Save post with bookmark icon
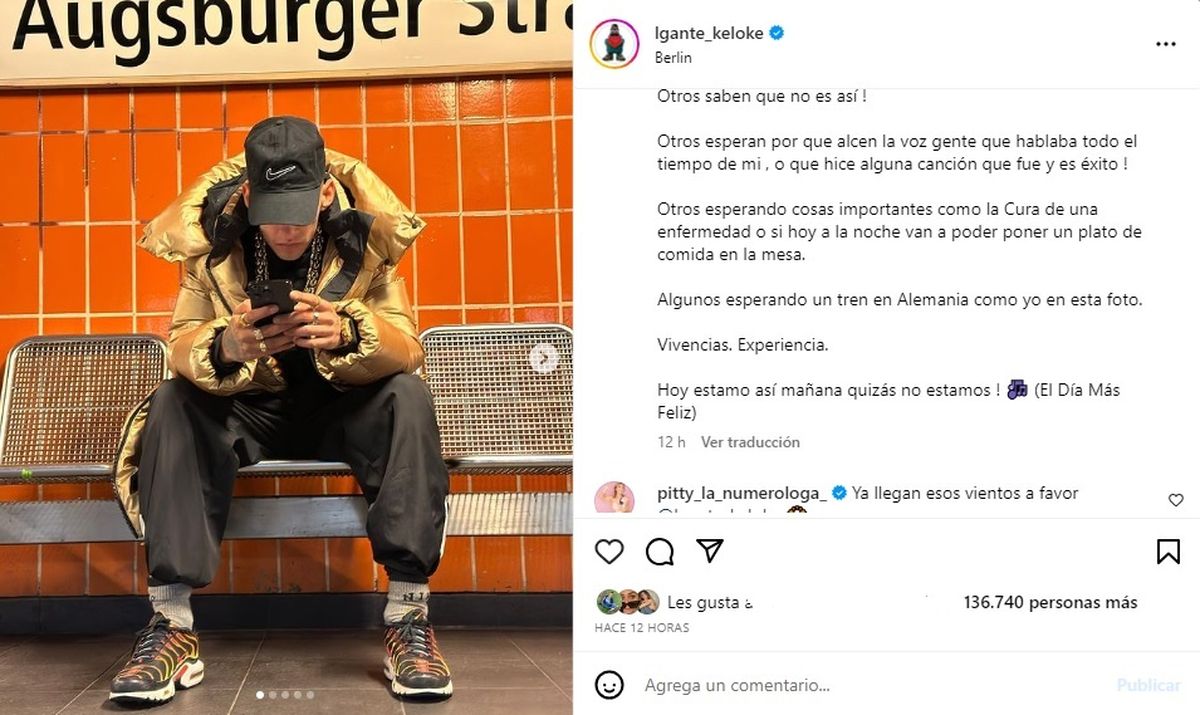 (1168, 551)
